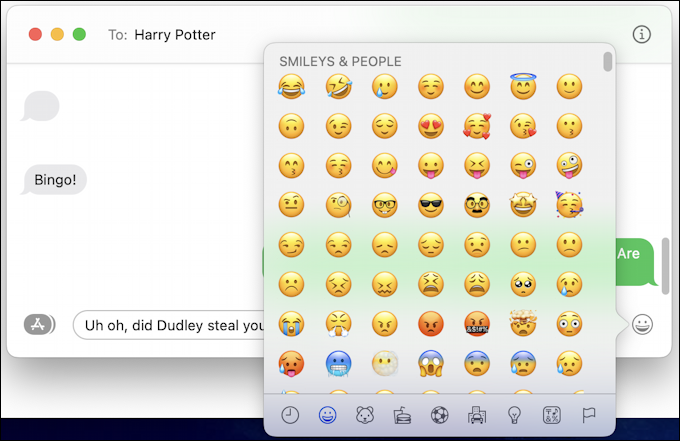The height and width of the screenshot is (441, 680).
Task: Insert the face with symbols on mouth emoji
Action: [x=477, y=324]
